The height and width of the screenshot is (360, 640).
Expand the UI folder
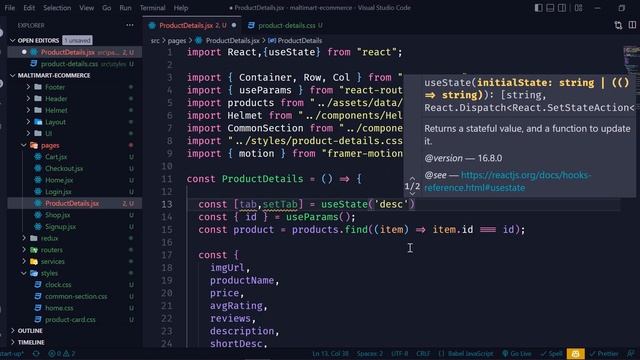point(49,133)
